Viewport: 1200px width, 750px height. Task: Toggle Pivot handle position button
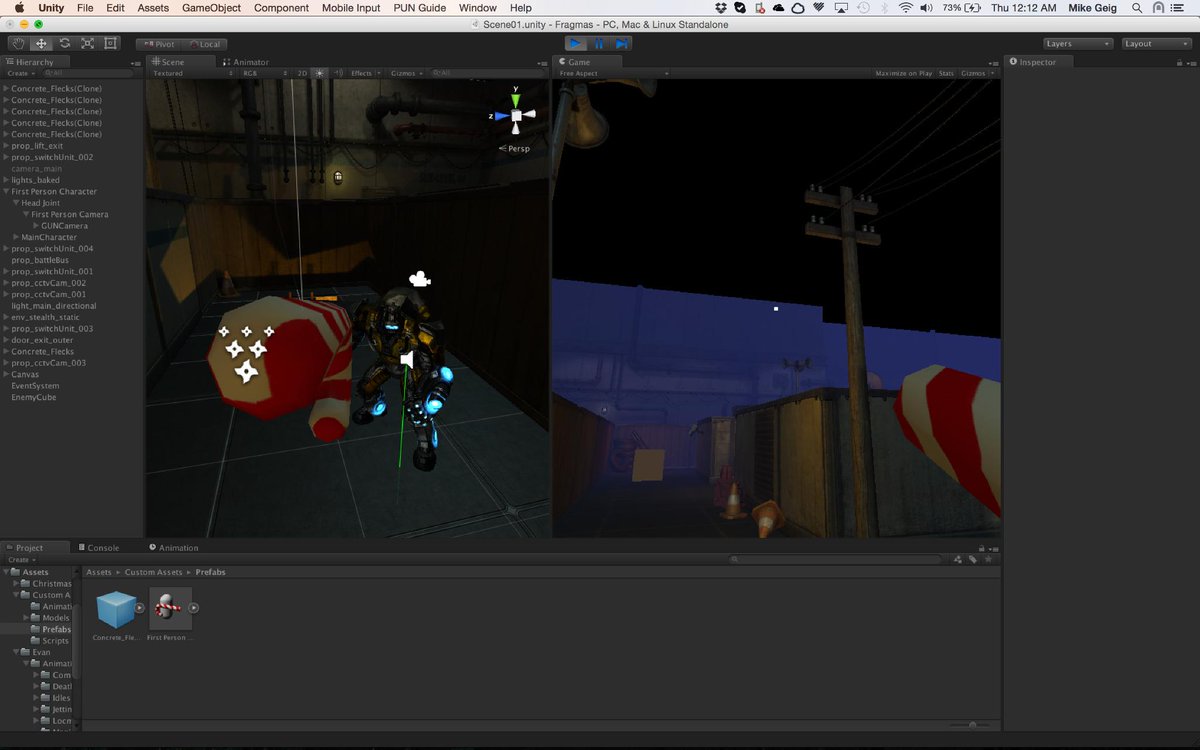158,44
